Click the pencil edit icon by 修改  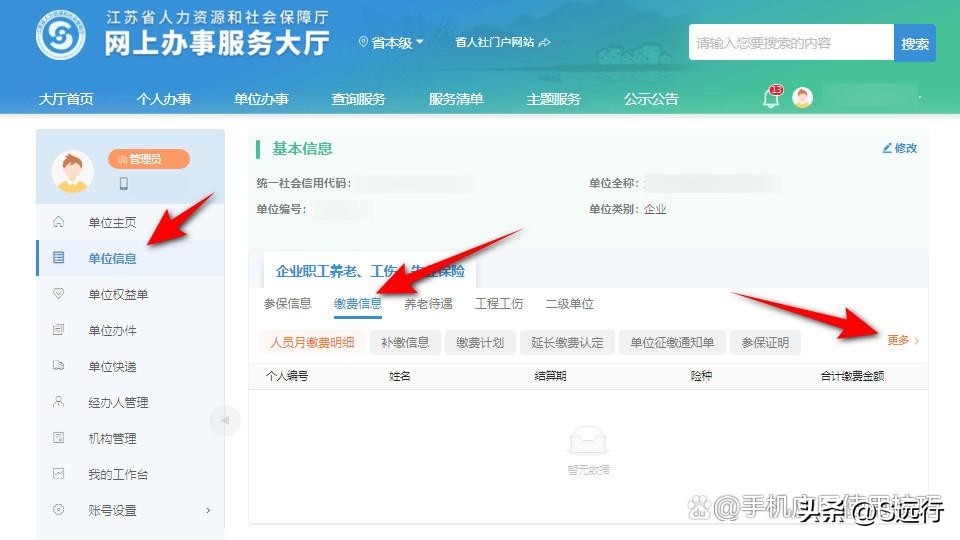click(887, 148)
